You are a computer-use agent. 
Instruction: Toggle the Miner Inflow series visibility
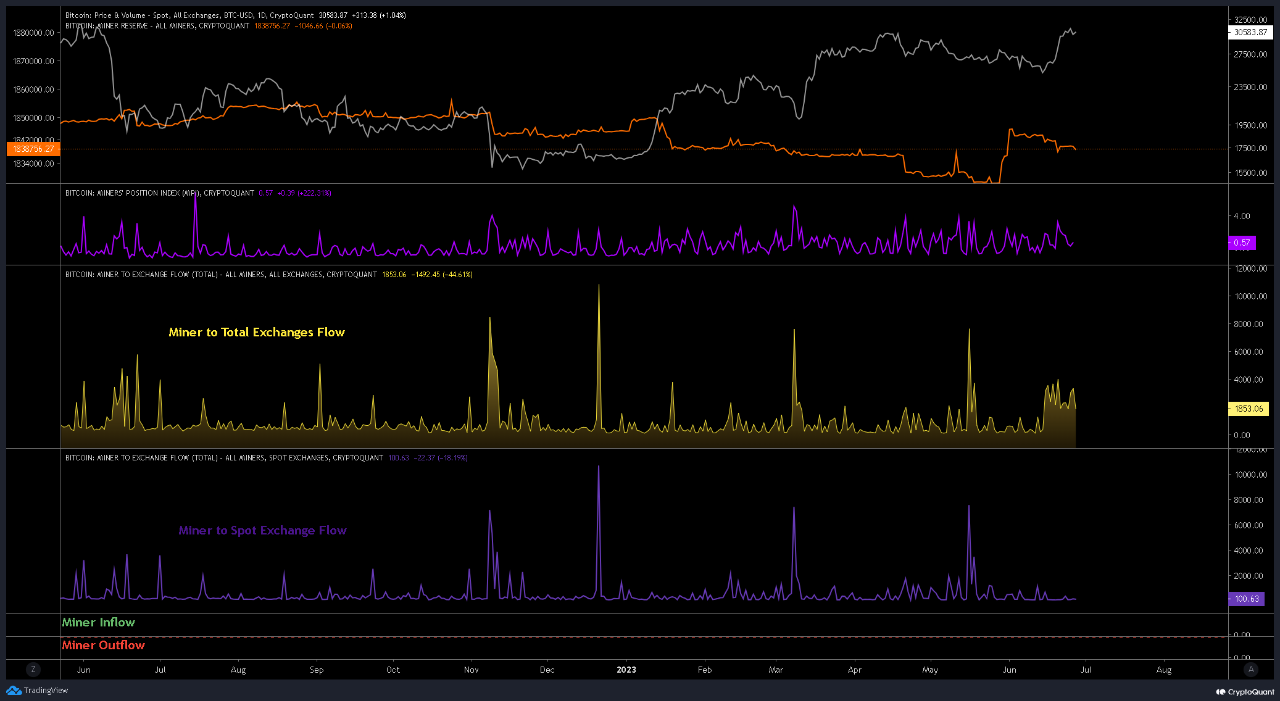97,622
